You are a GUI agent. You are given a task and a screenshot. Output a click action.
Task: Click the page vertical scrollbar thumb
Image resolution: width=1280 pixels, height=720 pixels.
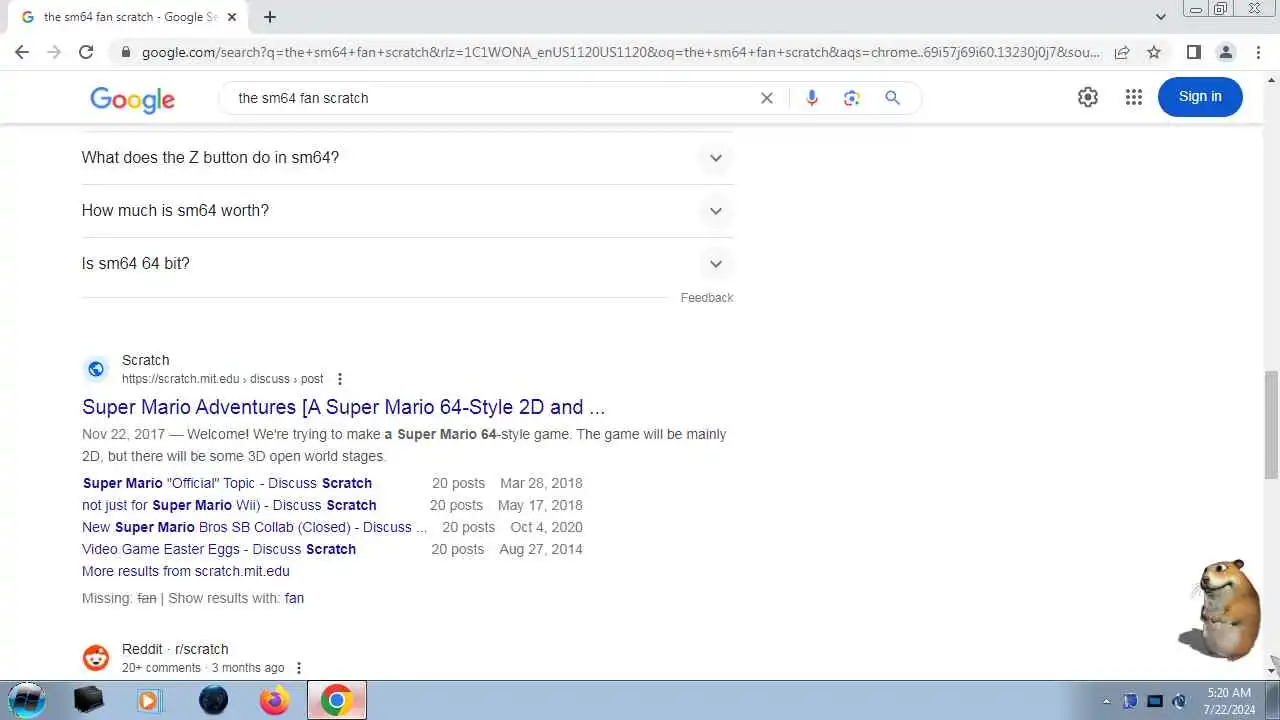(1271, 425)
